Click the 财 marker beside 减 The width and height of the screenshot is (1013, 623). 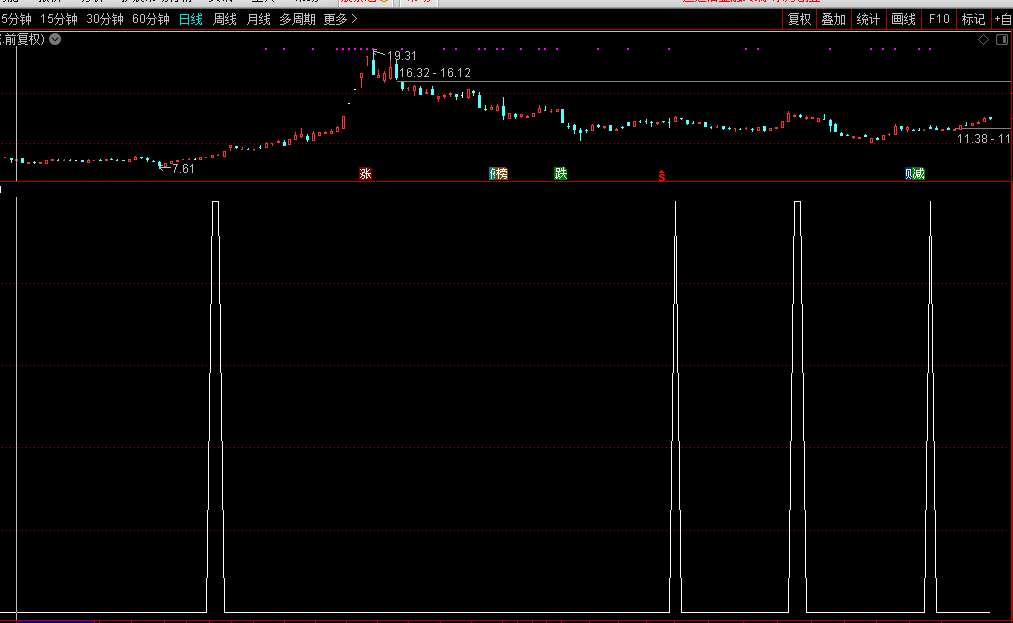click(x=909, y=174)
